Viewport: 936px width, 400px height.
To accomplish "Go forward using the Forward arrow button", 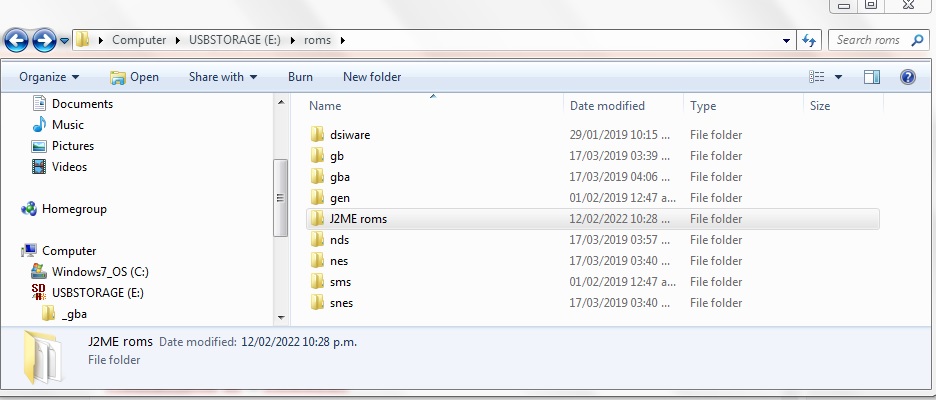I will coord(44,41).
